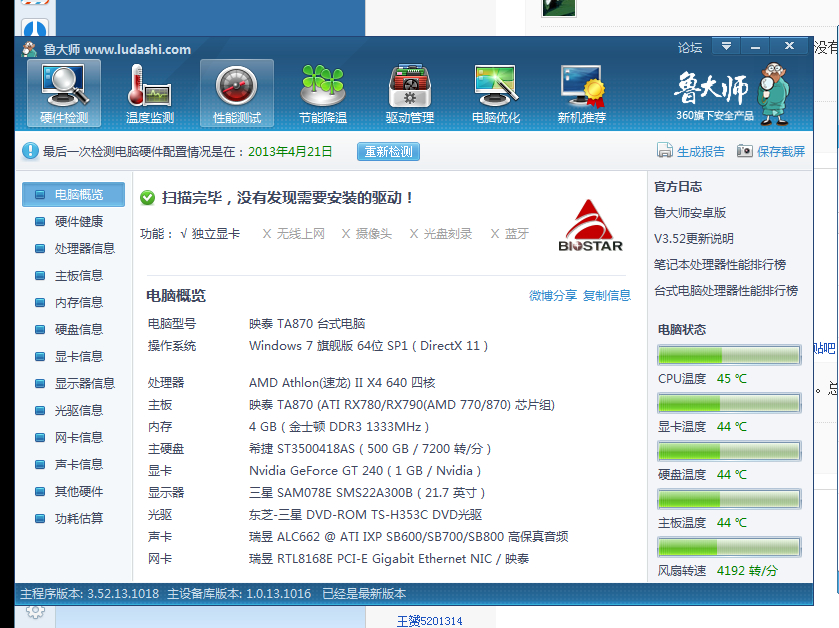Click the BIOSTAR brand logo
Image resolution: width=839 pixels, height=628 pixels.
[x=590, y=225]
